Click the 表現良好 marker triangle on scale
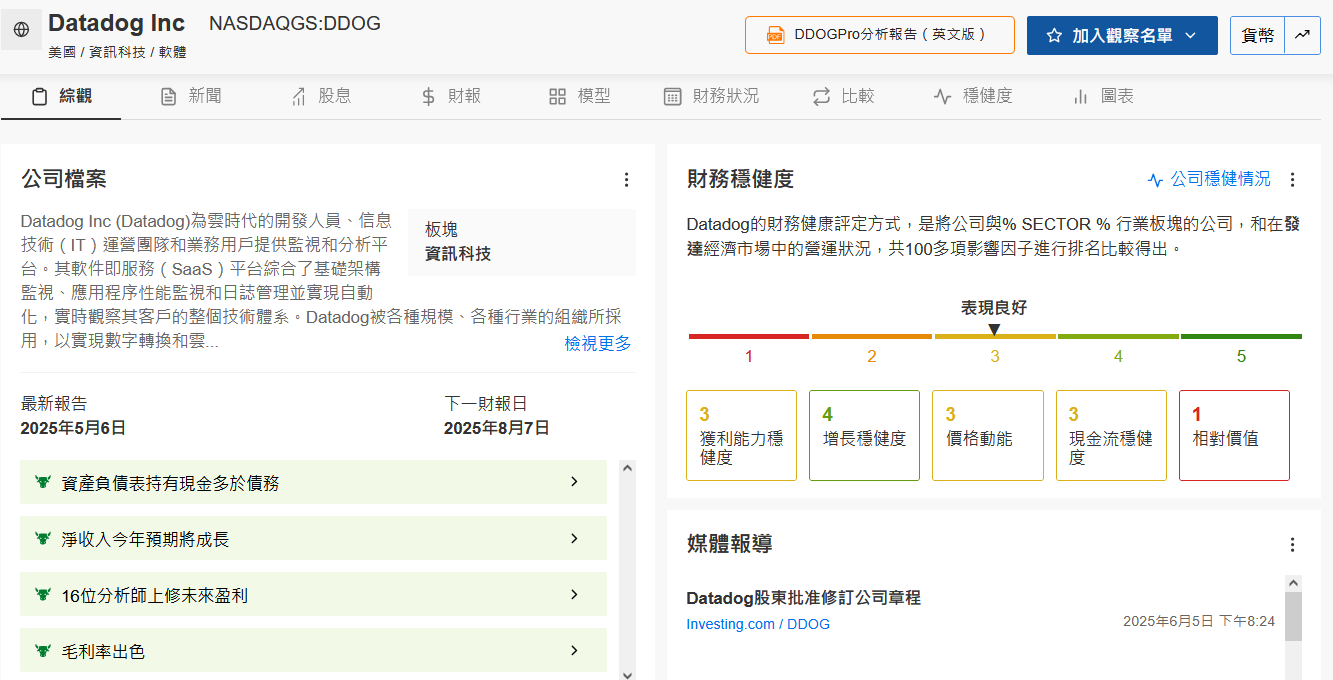This screenshot has height=680, width=1333. tap(994, 329)
